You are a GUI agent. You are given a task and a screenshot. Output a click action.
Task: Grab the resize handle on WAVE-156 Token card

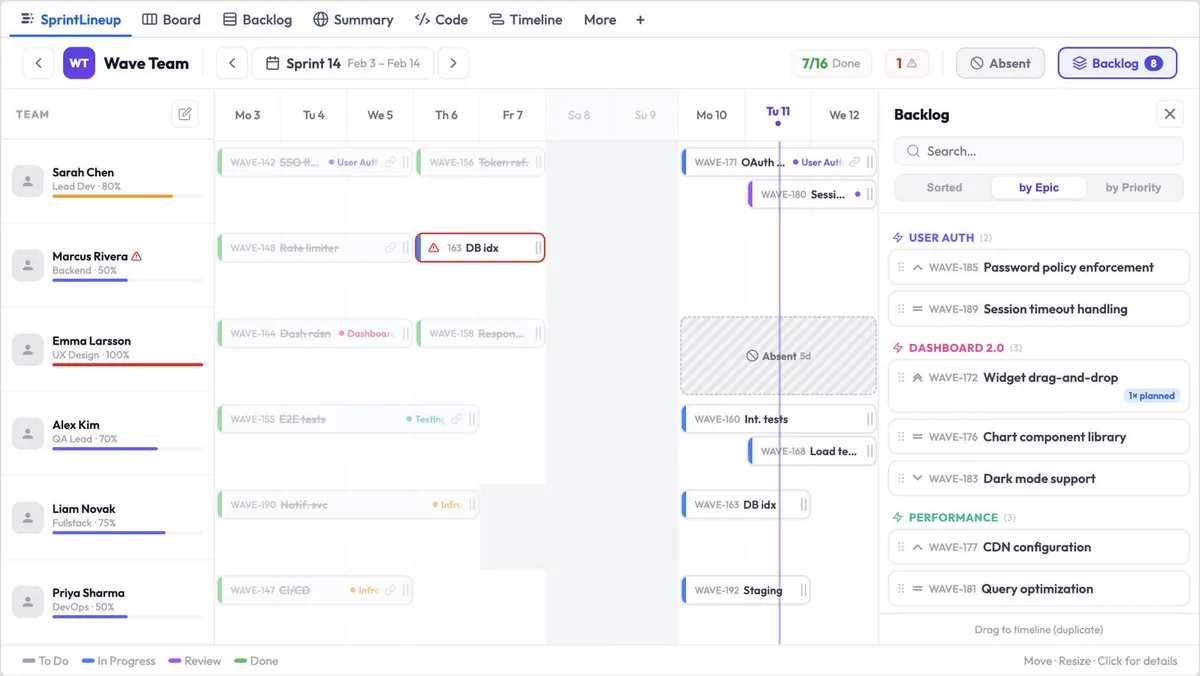(538, 162)
